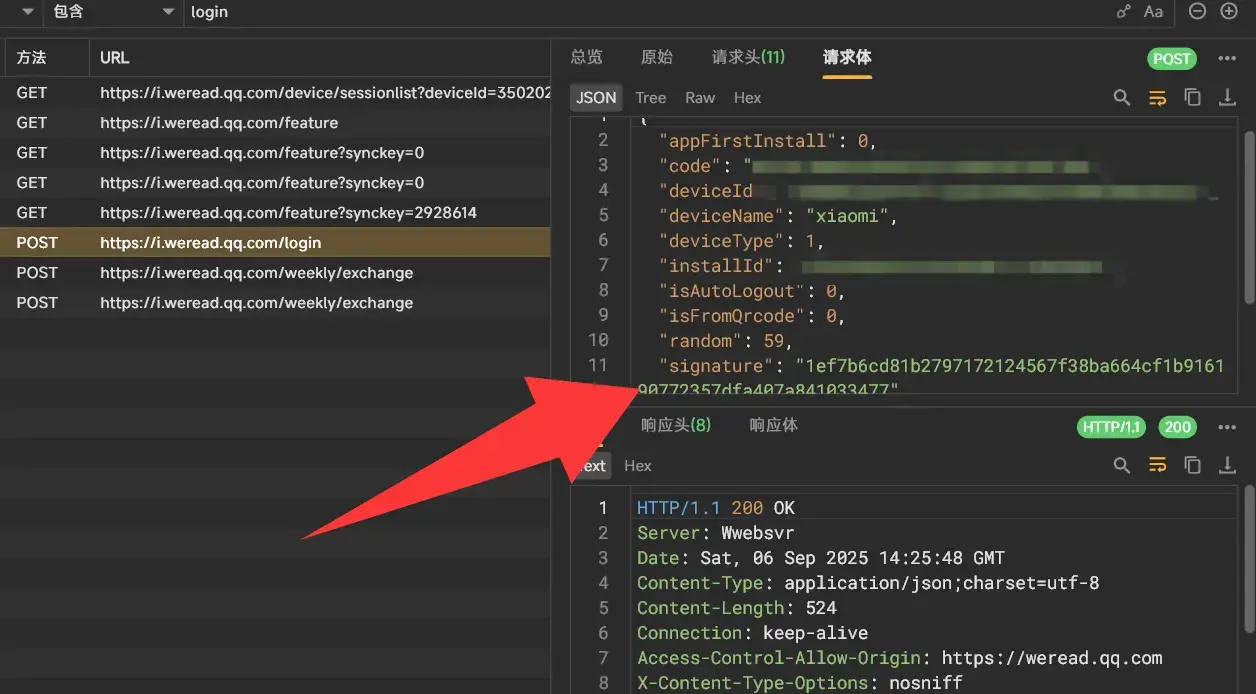1256x694 pixels.
Task: Open the 响应头(8) tab
Action: click(676, 425)
